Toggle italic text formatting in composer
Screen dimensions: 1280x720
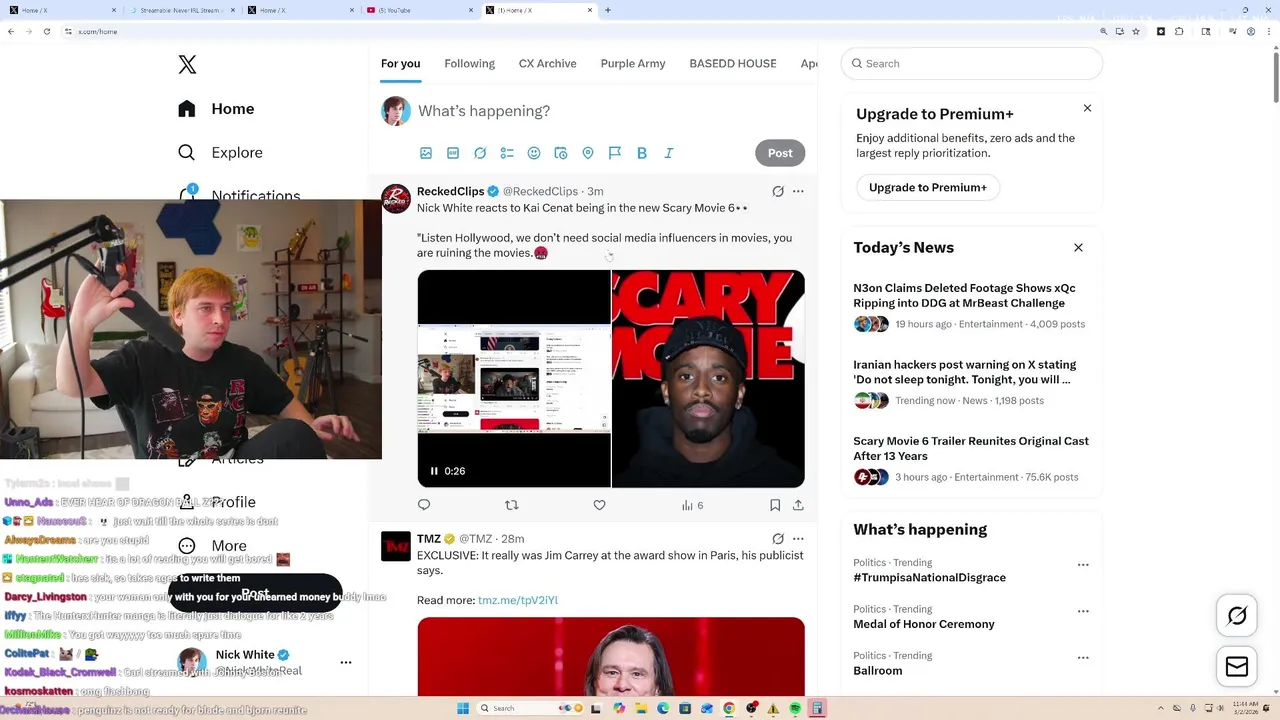click(x=669, y=153)
